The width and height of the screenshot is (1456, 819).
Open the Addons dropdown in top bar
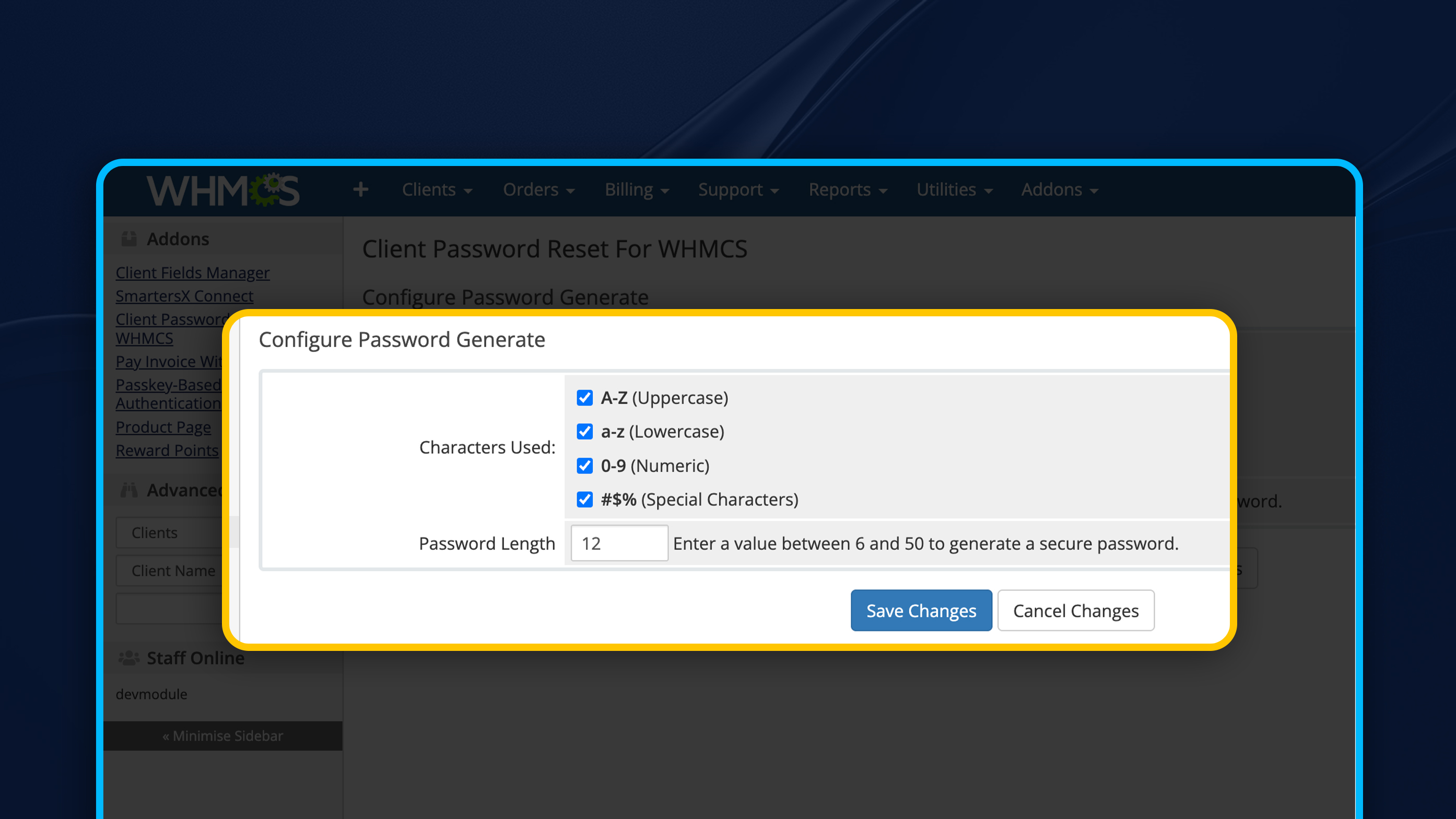coord(1059,190)
